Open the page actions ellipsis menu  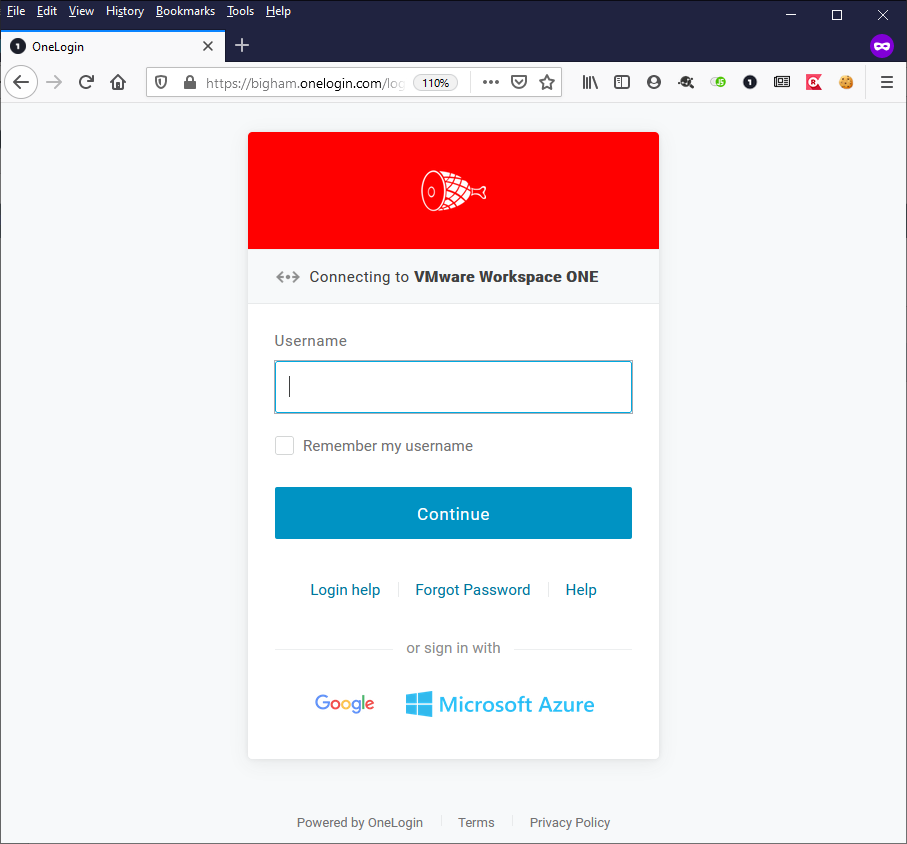tap(490, 81)
